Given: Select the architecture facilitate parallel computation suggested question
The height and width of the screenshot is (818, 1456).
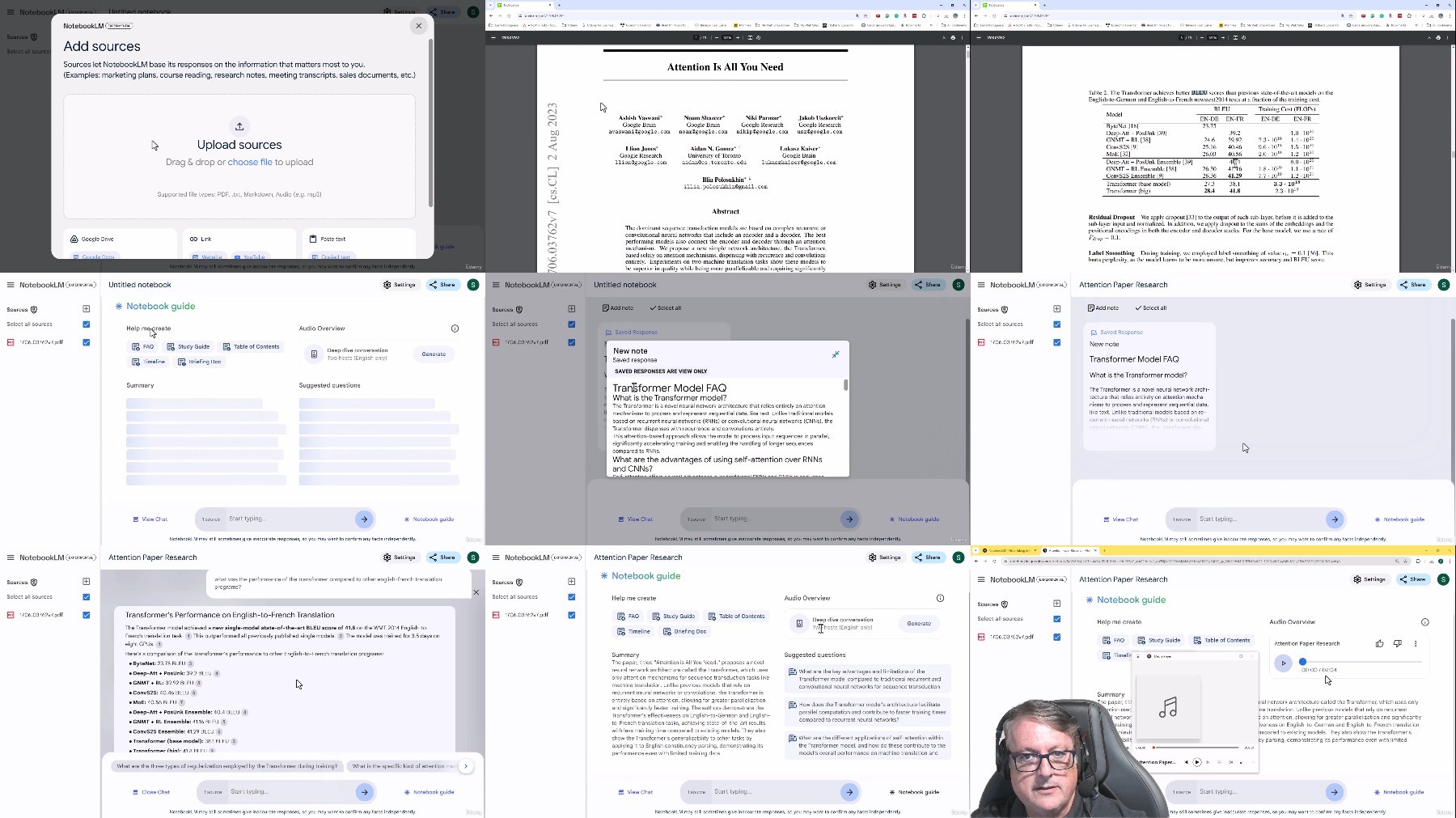Looking at the screenshot, I should tap(867, 712).
